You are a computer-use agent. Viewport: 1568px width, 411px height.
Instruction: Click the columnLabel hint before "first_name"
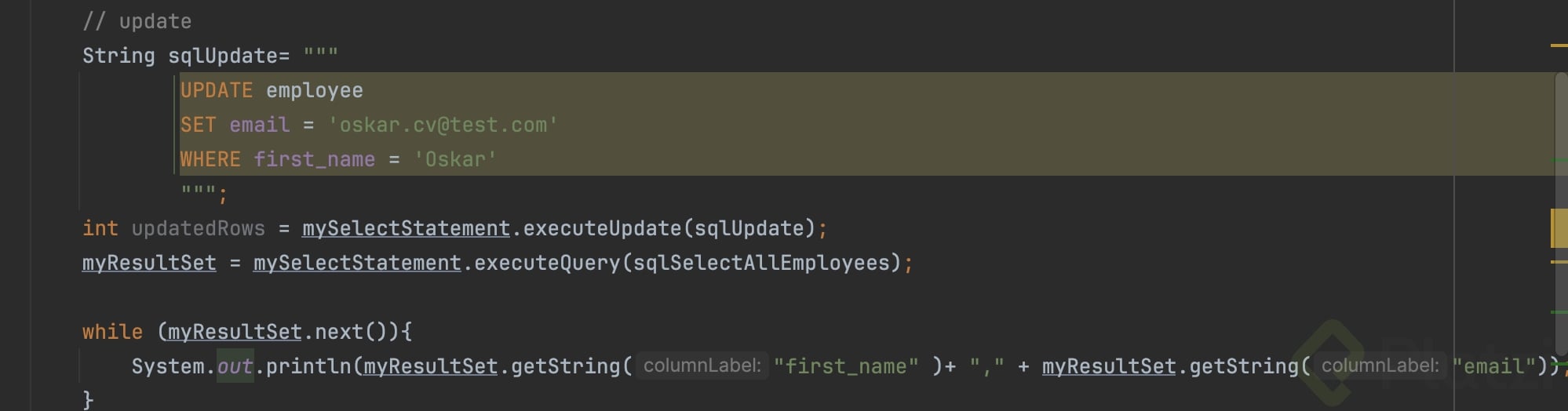tap(702, 366)
